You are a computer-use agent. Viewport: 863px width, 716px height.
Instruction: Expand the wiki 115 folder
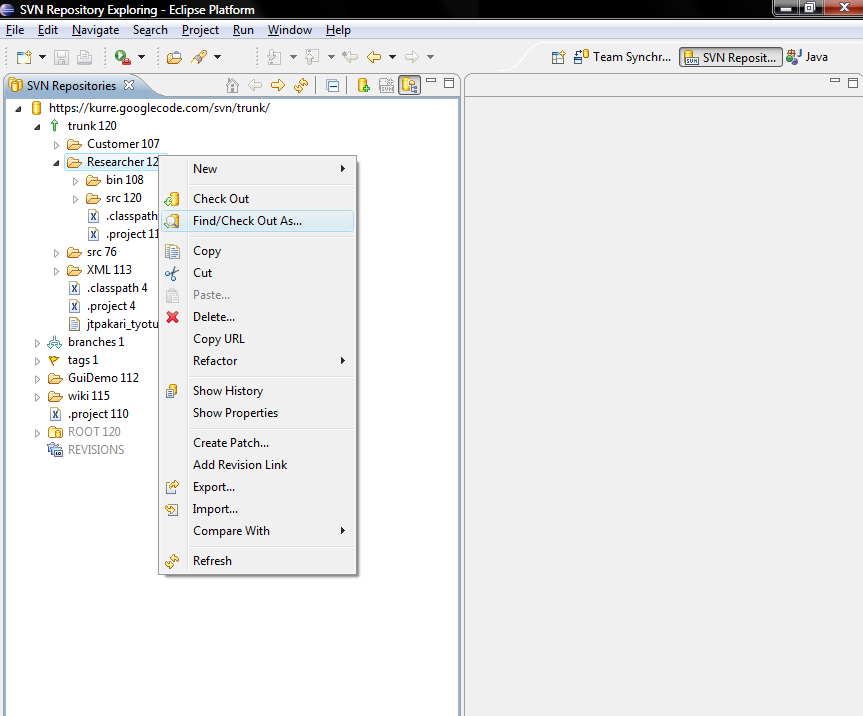(37, 397)
